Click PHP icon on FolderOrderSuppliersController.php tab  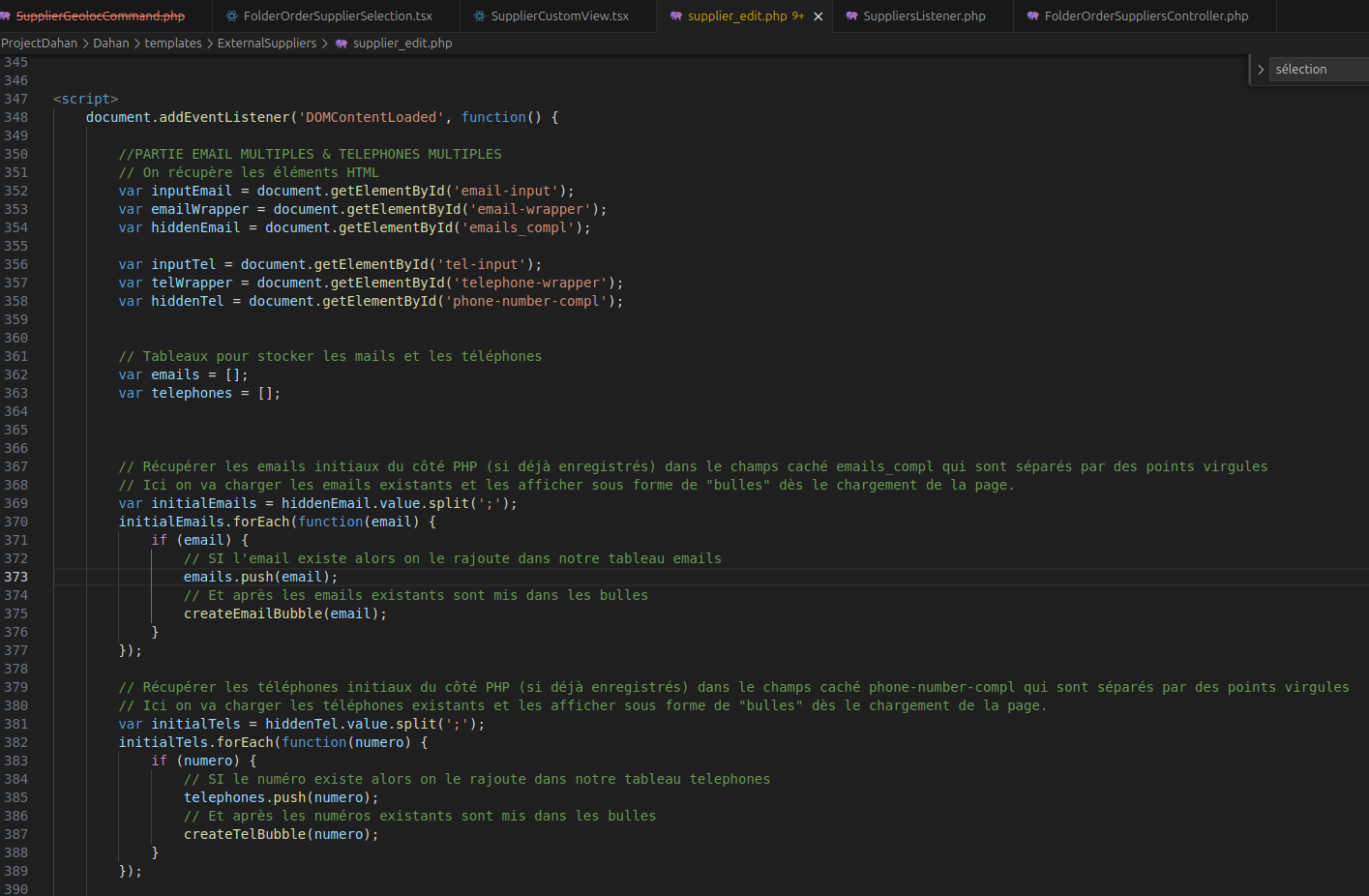pyautogui.click(x=1032, y=16)
